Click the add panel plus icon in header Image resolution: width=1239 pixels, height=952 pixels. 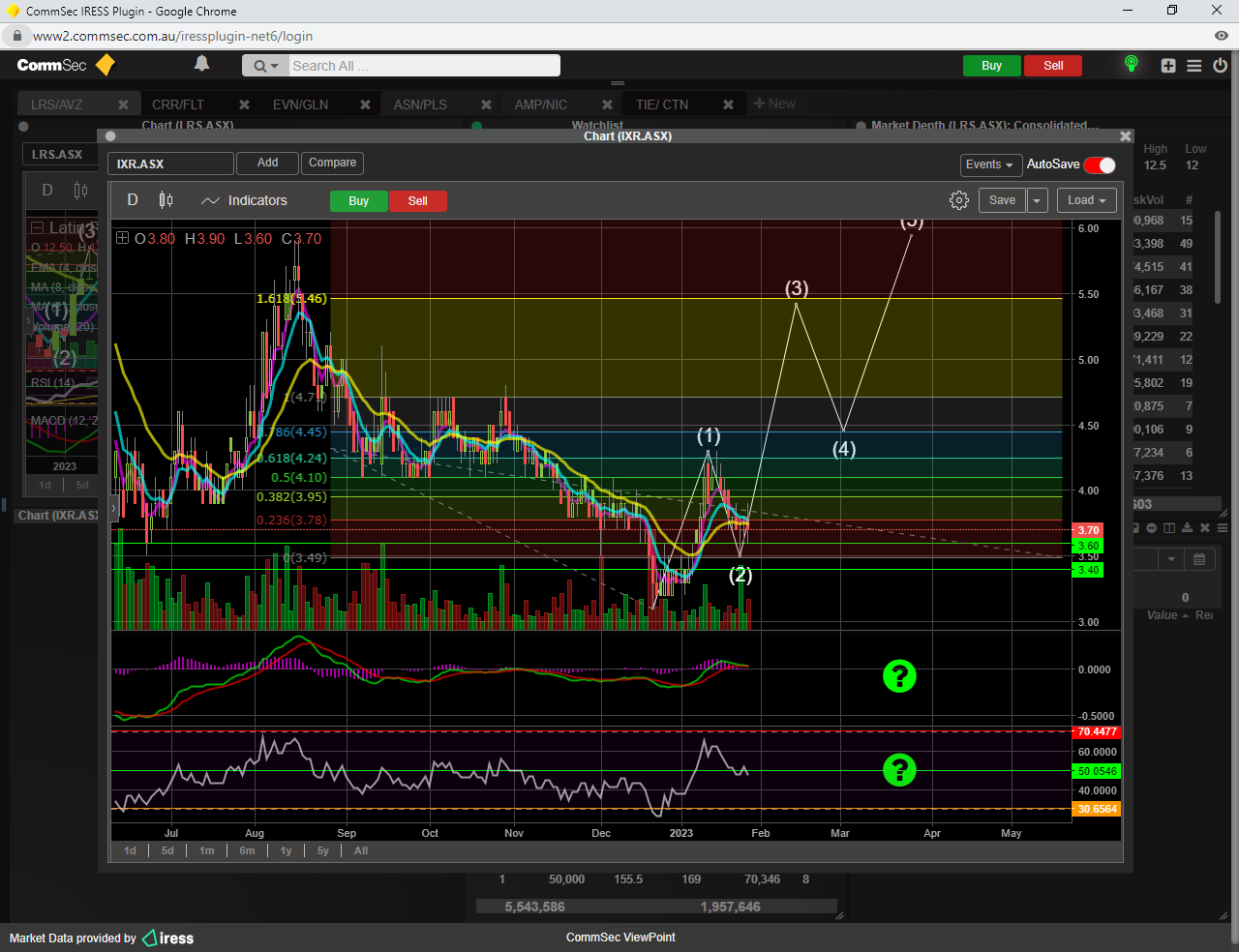tap(1168, 66)
